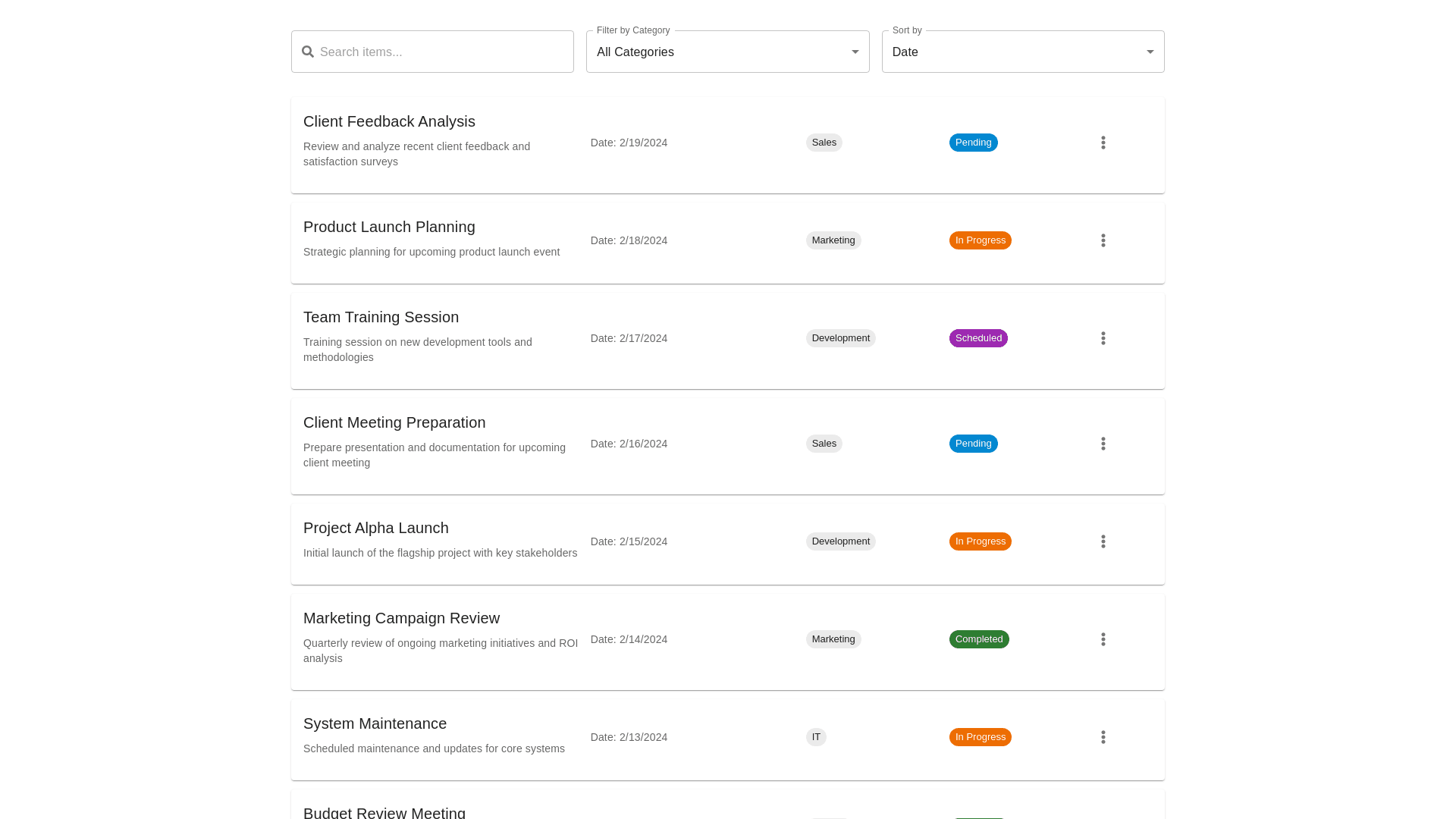Screen dimensions: 1456x819
Task: Focus the Search items input field
Action: [x=440, y=52]
